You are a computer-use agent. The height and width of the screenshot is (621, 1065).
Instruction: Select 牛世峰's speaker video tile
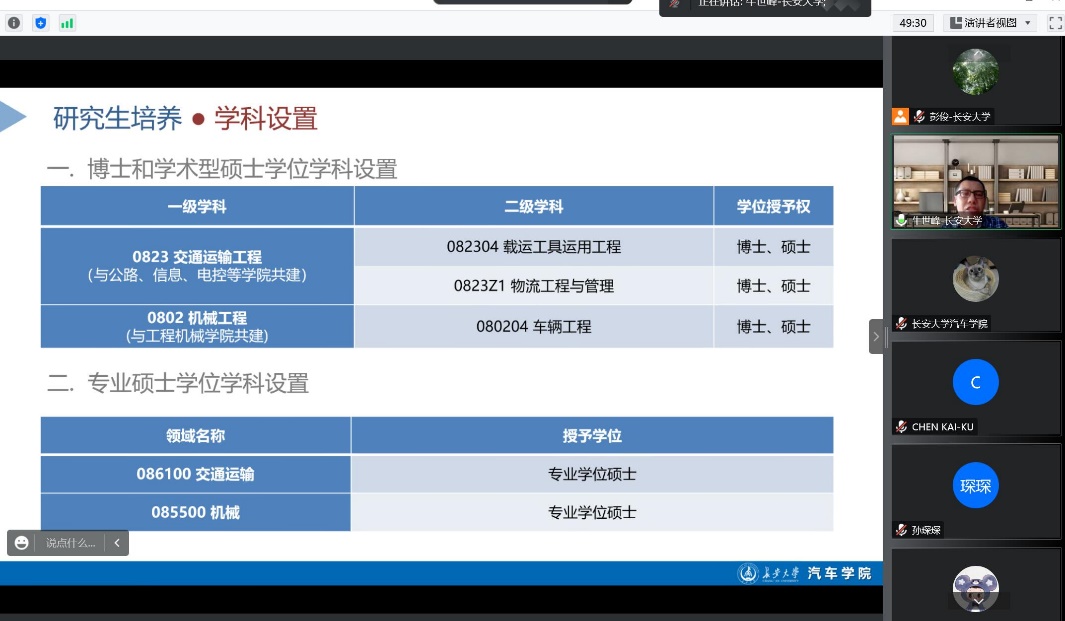pyautogui.click(x=975, y=180)
